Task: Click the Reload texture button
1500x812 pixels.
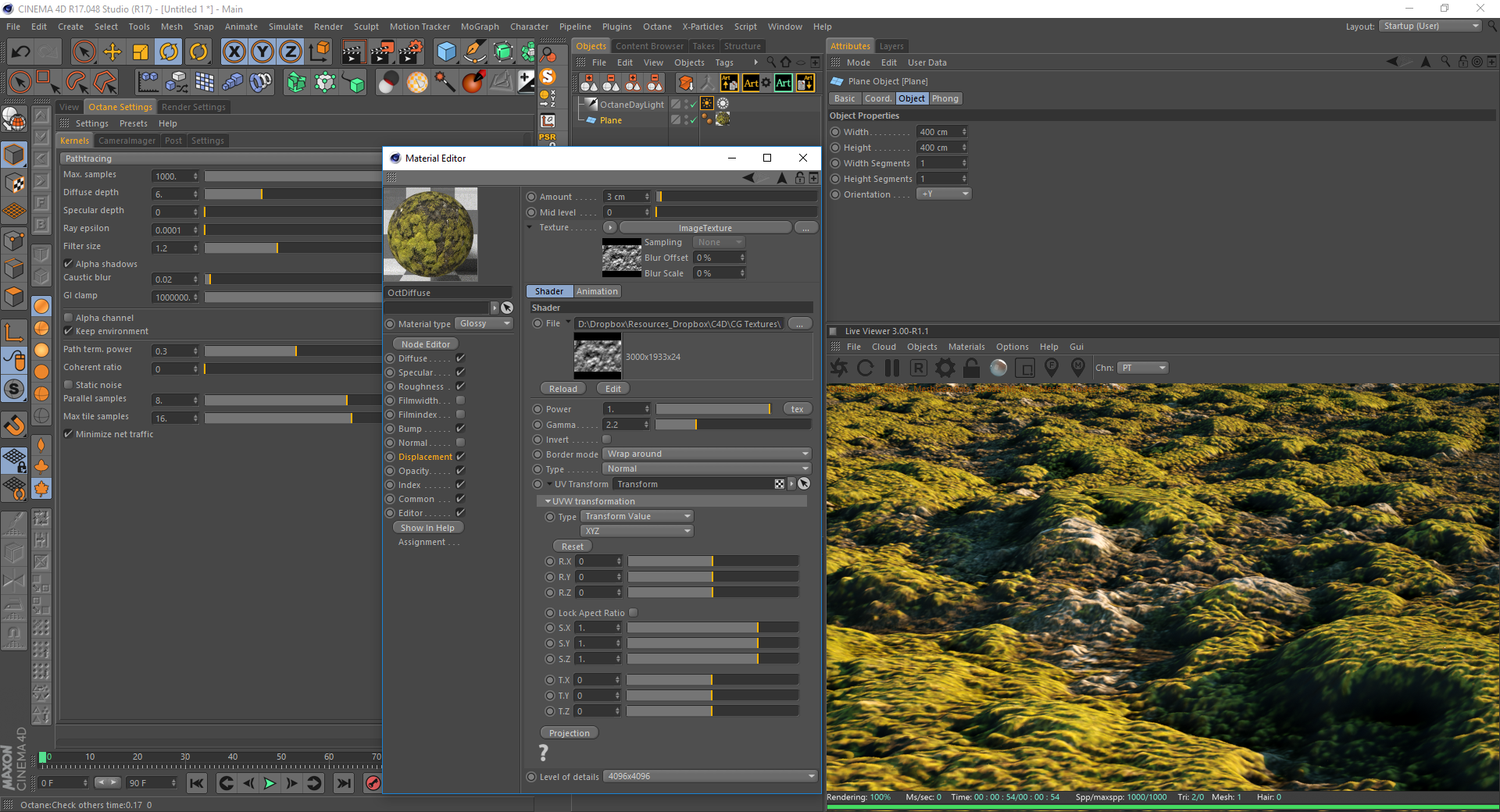Action: (x=562, y=389)
